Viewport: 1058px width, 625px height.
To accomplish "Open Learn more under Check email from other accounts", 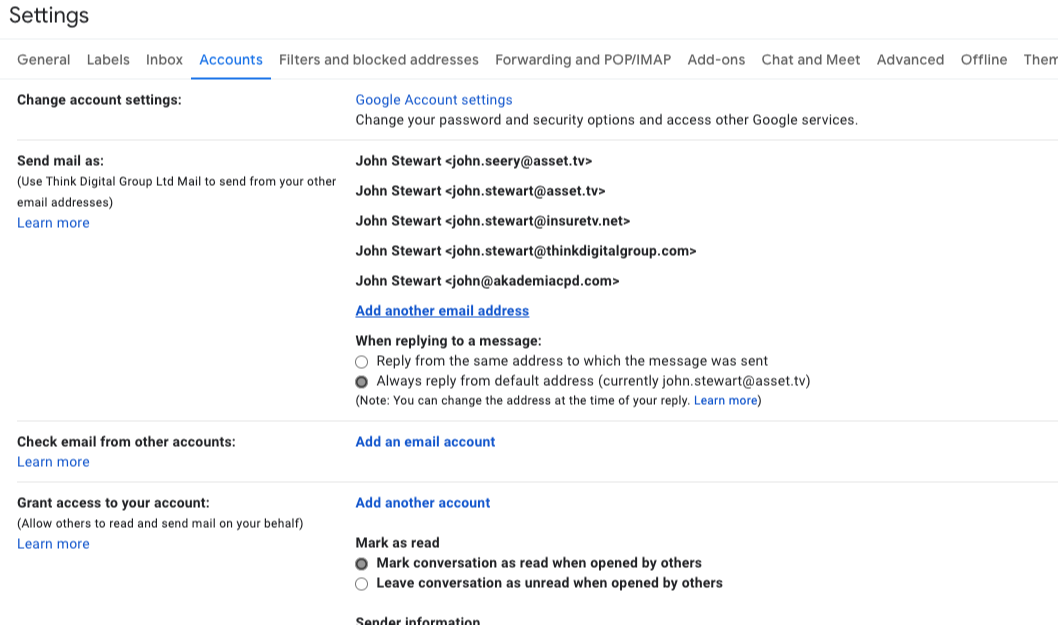I will tap(53, 462).
